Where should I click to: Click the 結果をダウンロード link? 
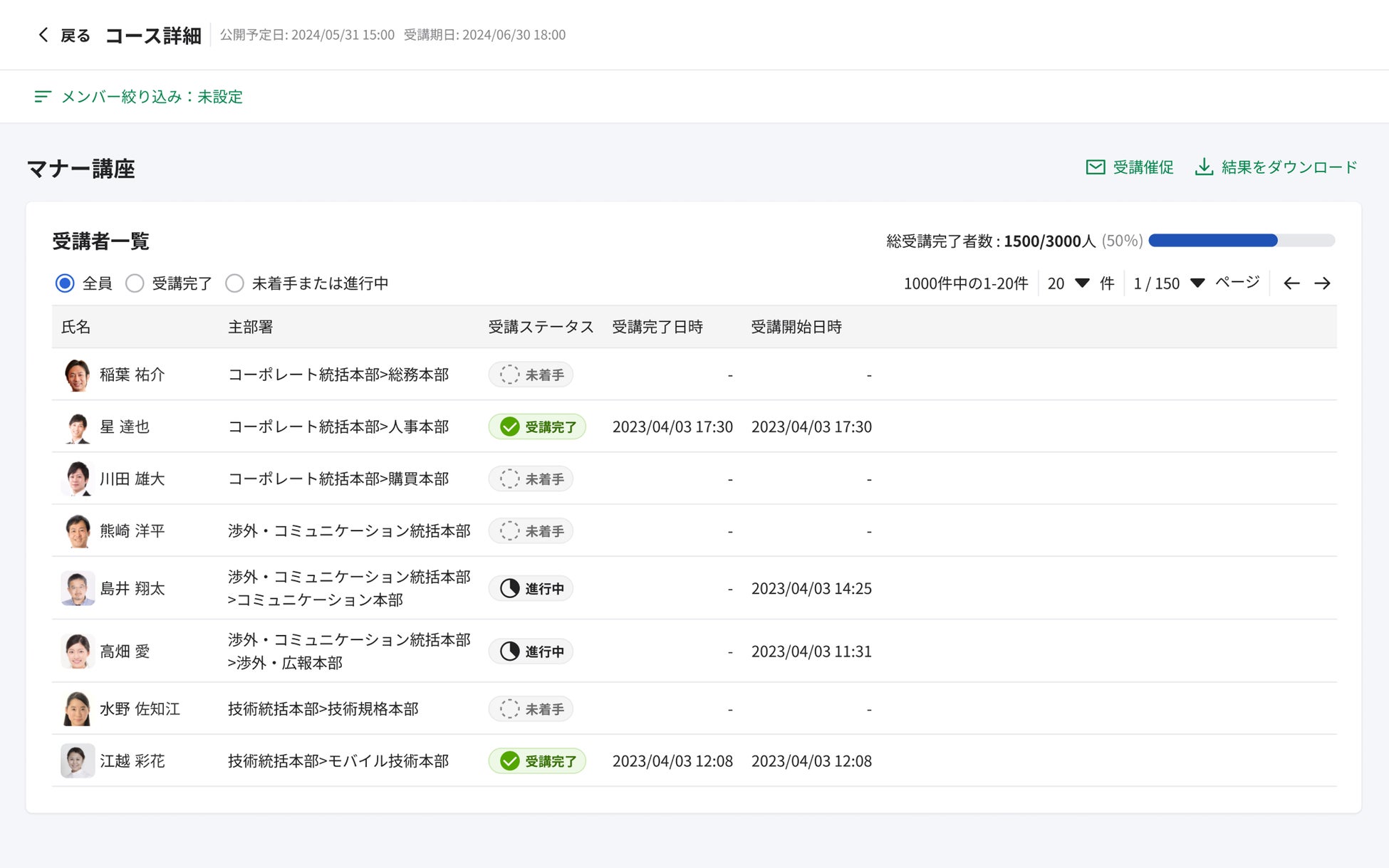tap(1289, 167)
